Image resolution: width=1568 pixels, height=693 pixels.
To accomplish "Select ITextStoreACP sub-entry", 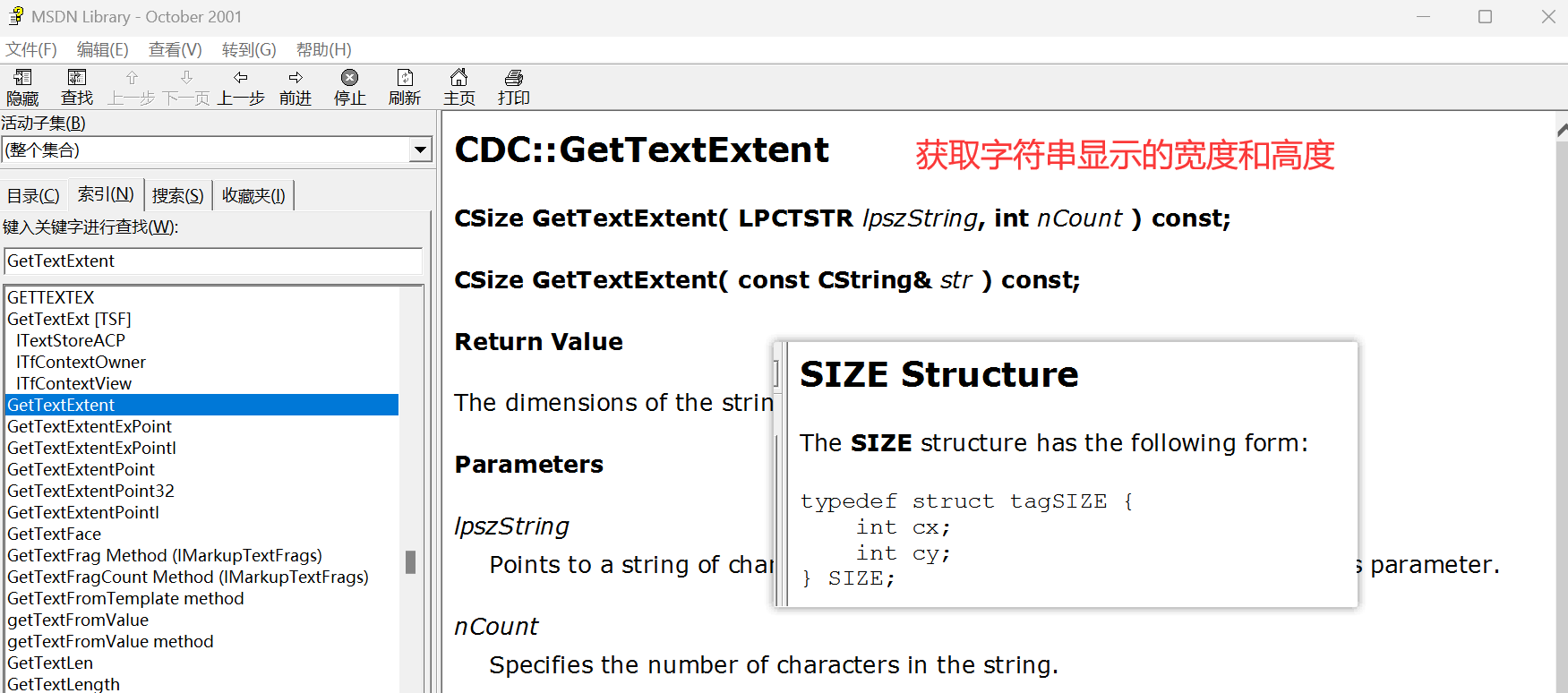I will point(71,340).
